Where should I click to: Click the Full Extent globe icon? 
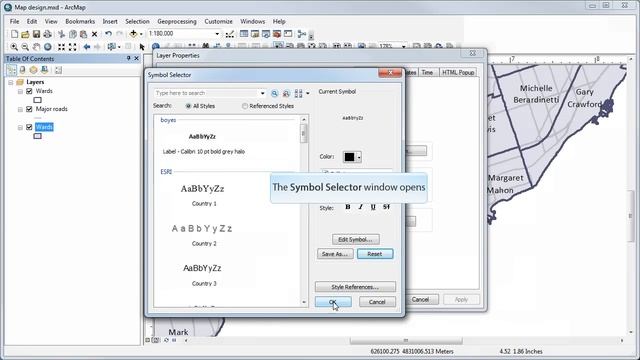(47, 47)
